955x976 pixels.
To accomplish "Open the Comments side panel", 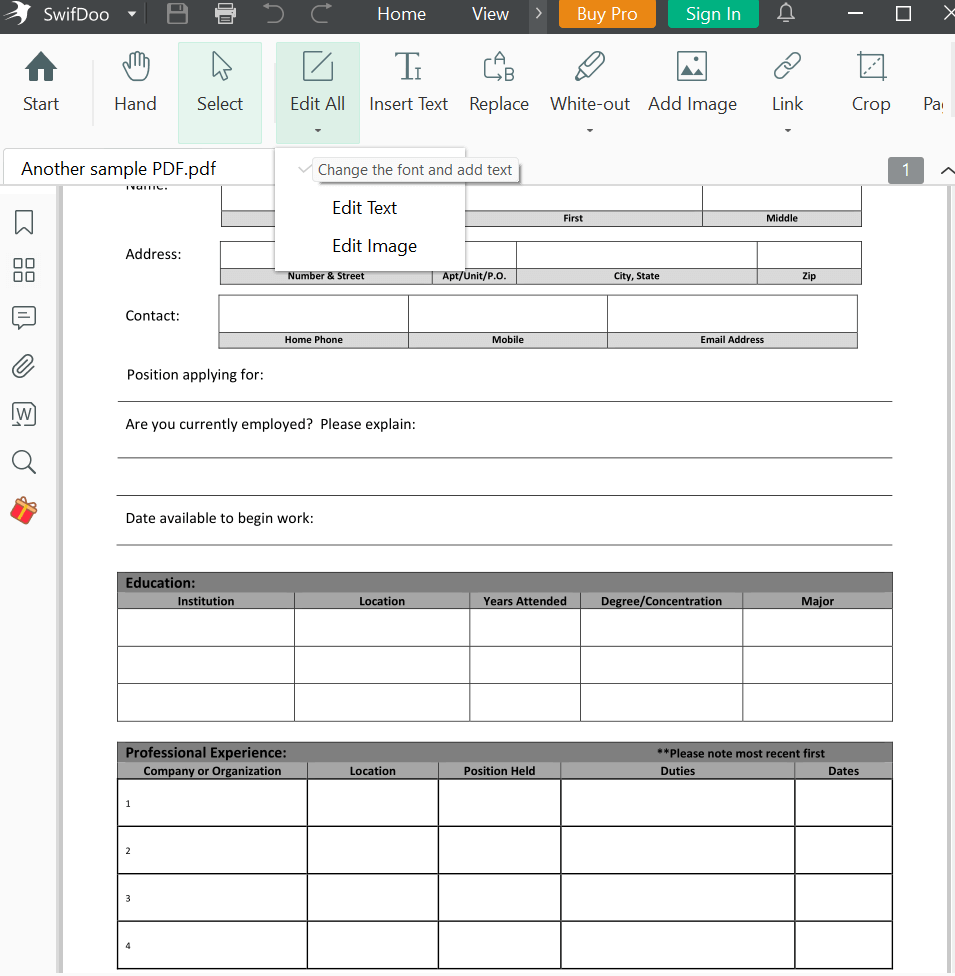I will 24,317.
